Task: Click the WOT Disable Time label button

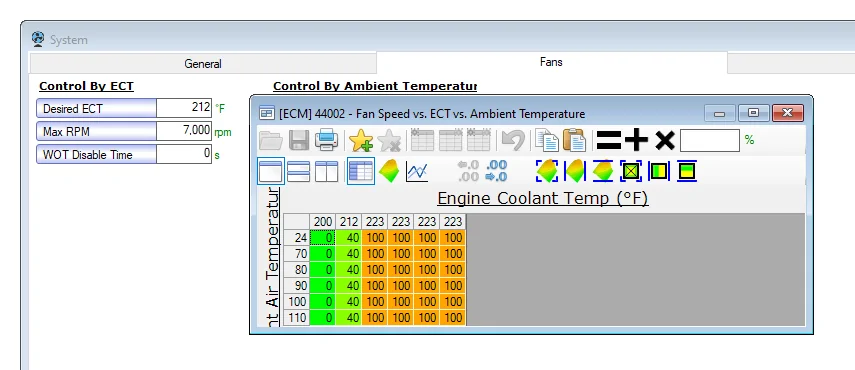Action: tap(97, 154)
